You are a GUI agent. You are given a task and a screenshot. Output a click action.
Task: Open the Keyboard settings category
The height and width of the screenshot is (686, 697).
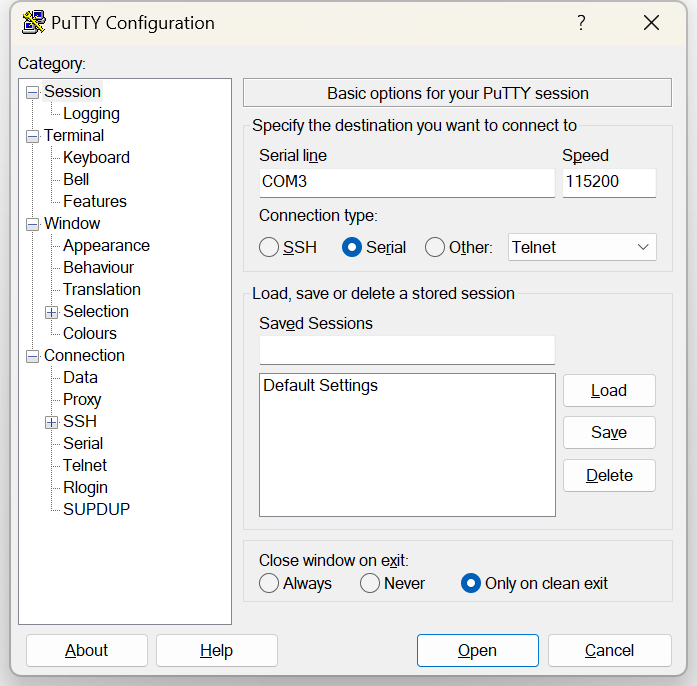pyautogui.click(x=96, y=158)
